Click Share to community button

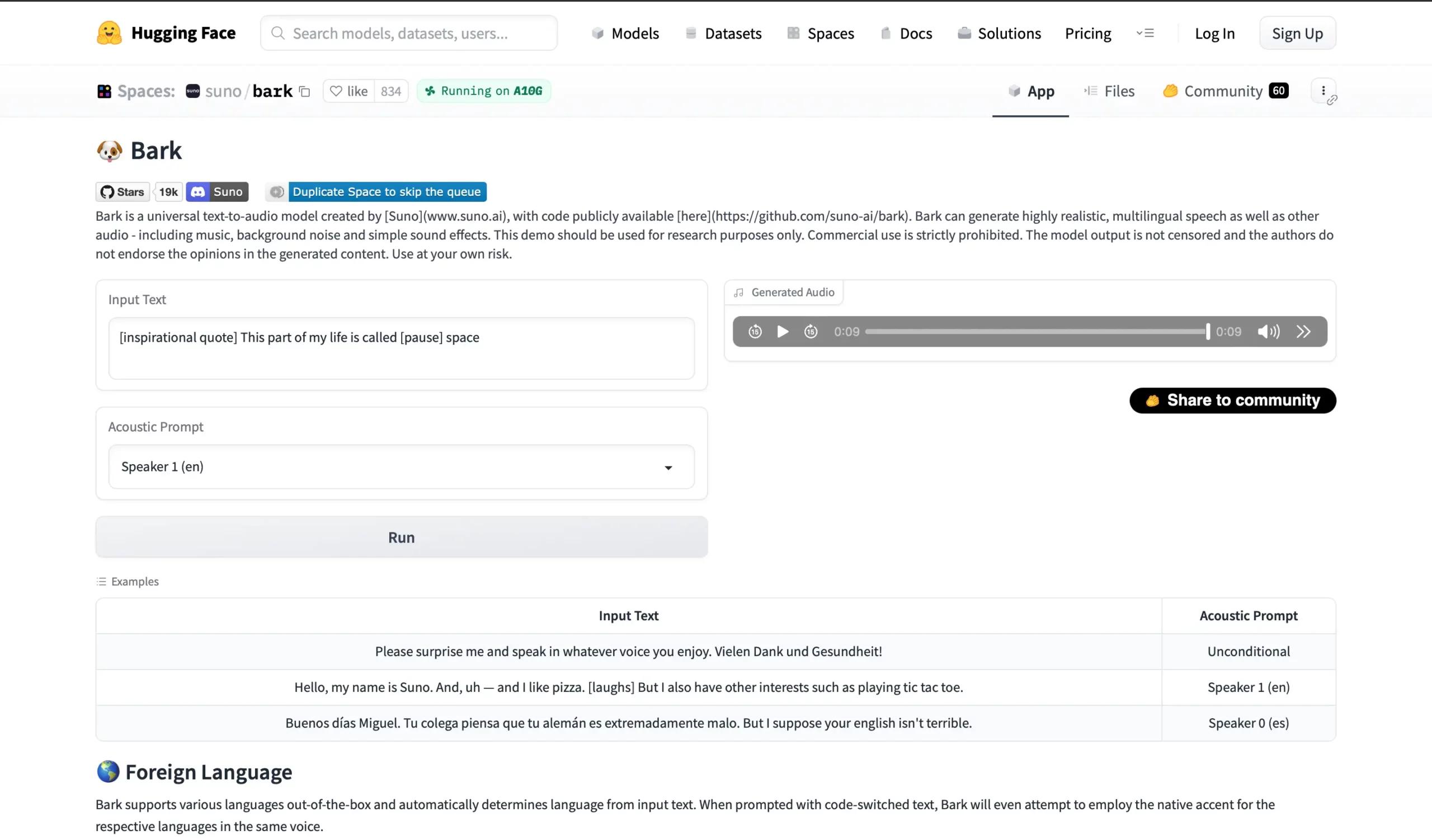[x=1232, y=400]
